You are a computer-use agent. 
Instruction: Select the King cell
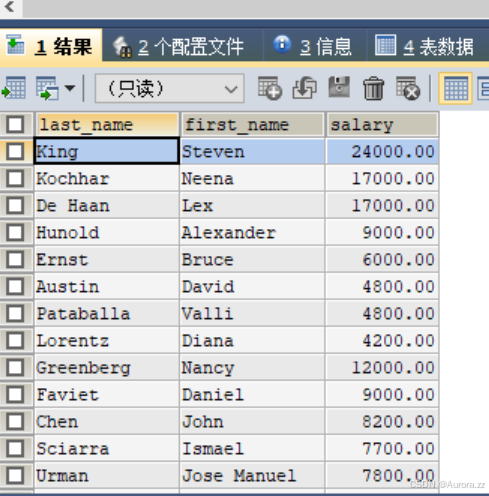point(107,152)
